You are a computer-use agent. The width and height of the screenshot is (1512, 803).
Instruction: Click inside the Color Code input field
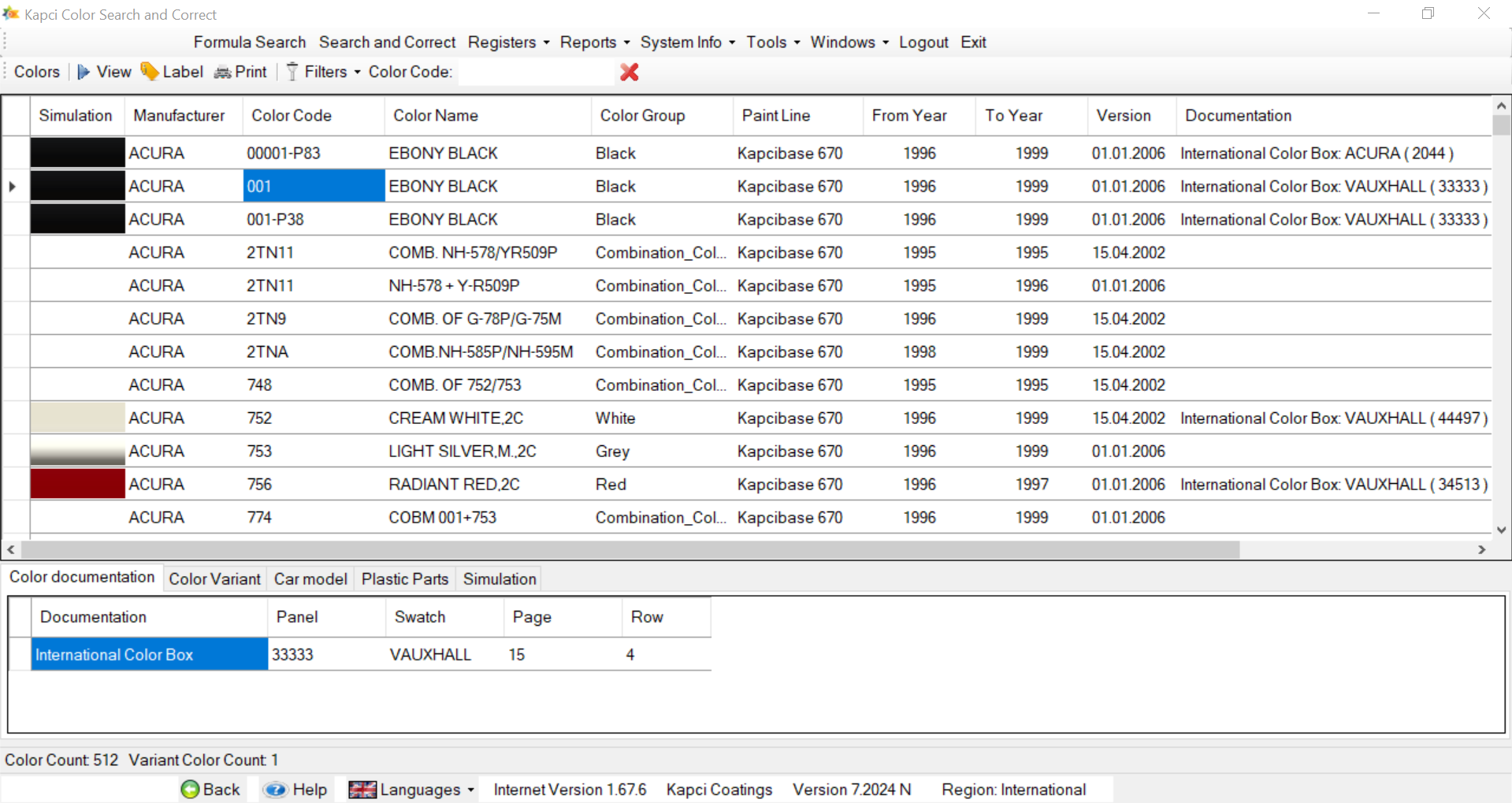(536, 72)
